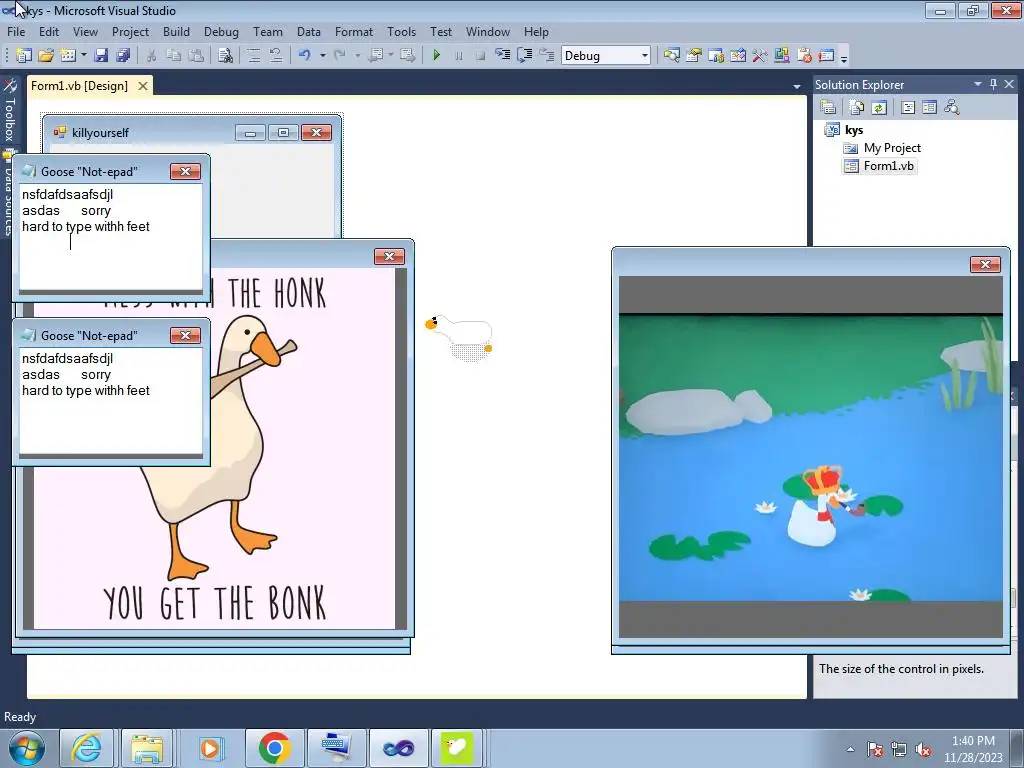Open the toolbar options overflow arrow
This screenshot has width=1024, height=768.
click(844, 58)
